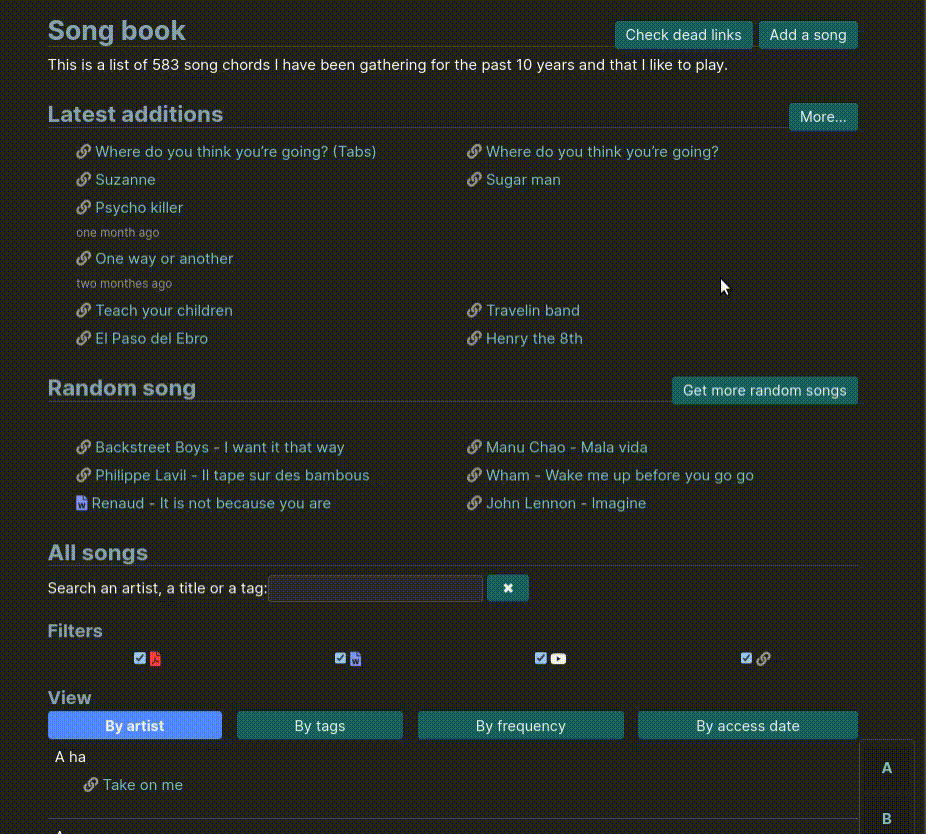Screen dimensions: 926x834
Task: Click the link icon beside Take on me
Action: [90, 785]
